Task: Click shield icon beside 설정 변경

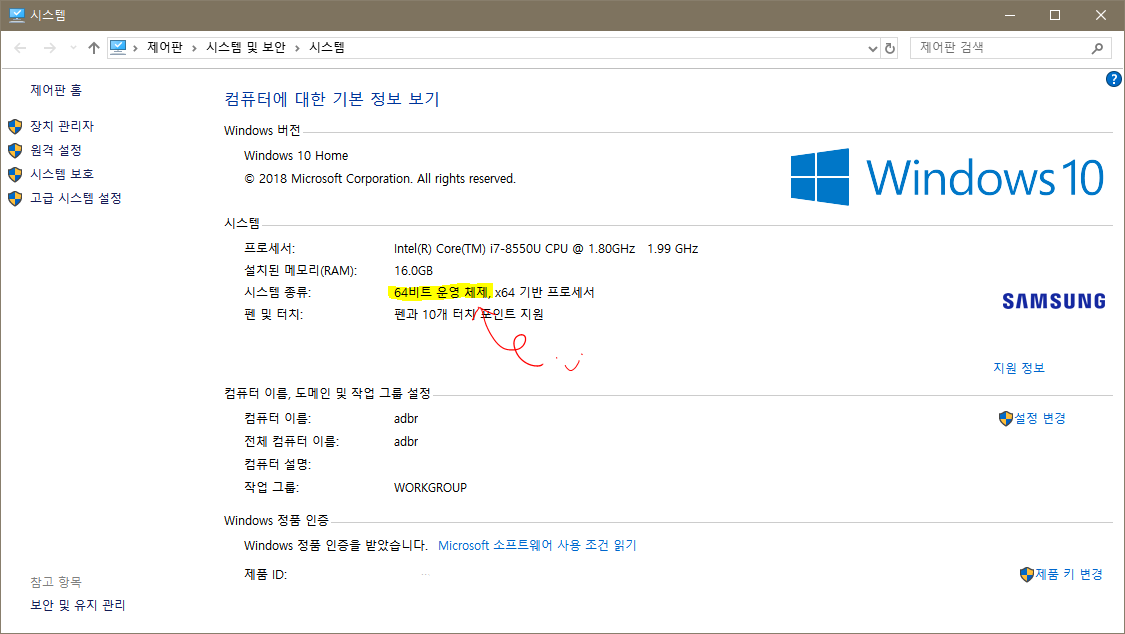Action: pyautogui.click(x=1005, y=418)
